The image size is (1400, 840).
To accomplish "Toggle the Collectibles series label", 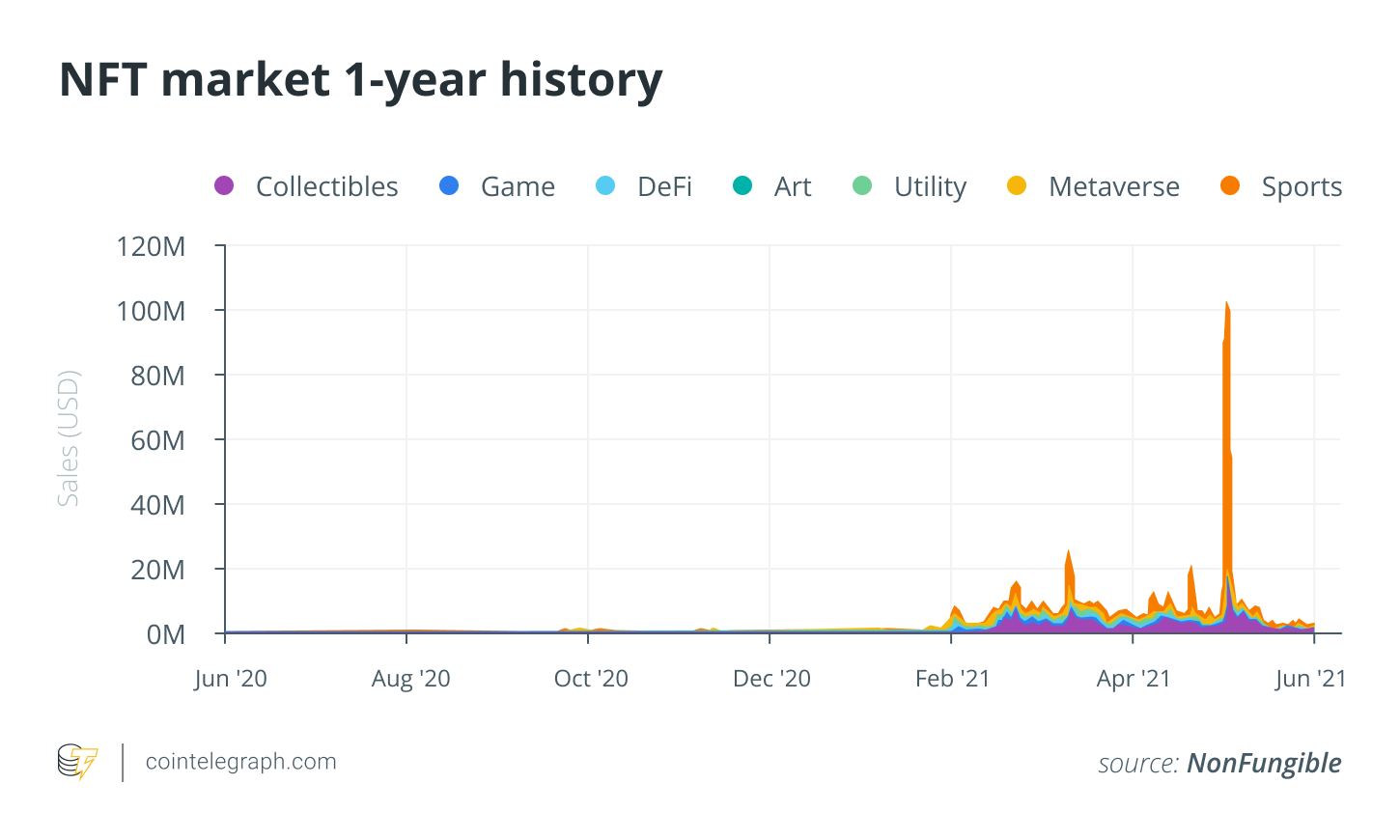I will point(326,186).
